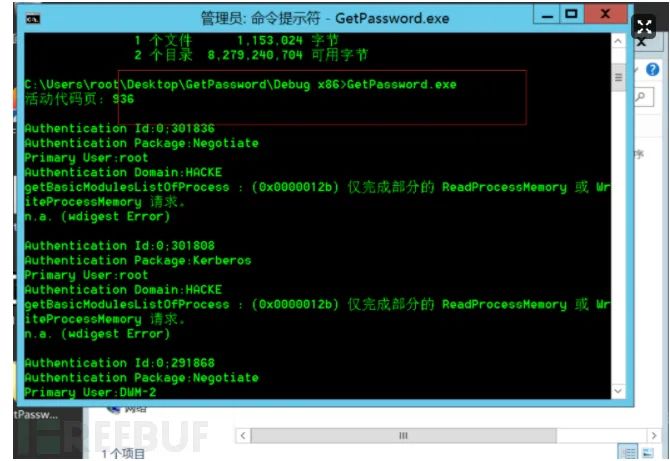Click the console scrollbar up arrow
Viewport: 670px width, 461px height.
[x=618, y=41]
